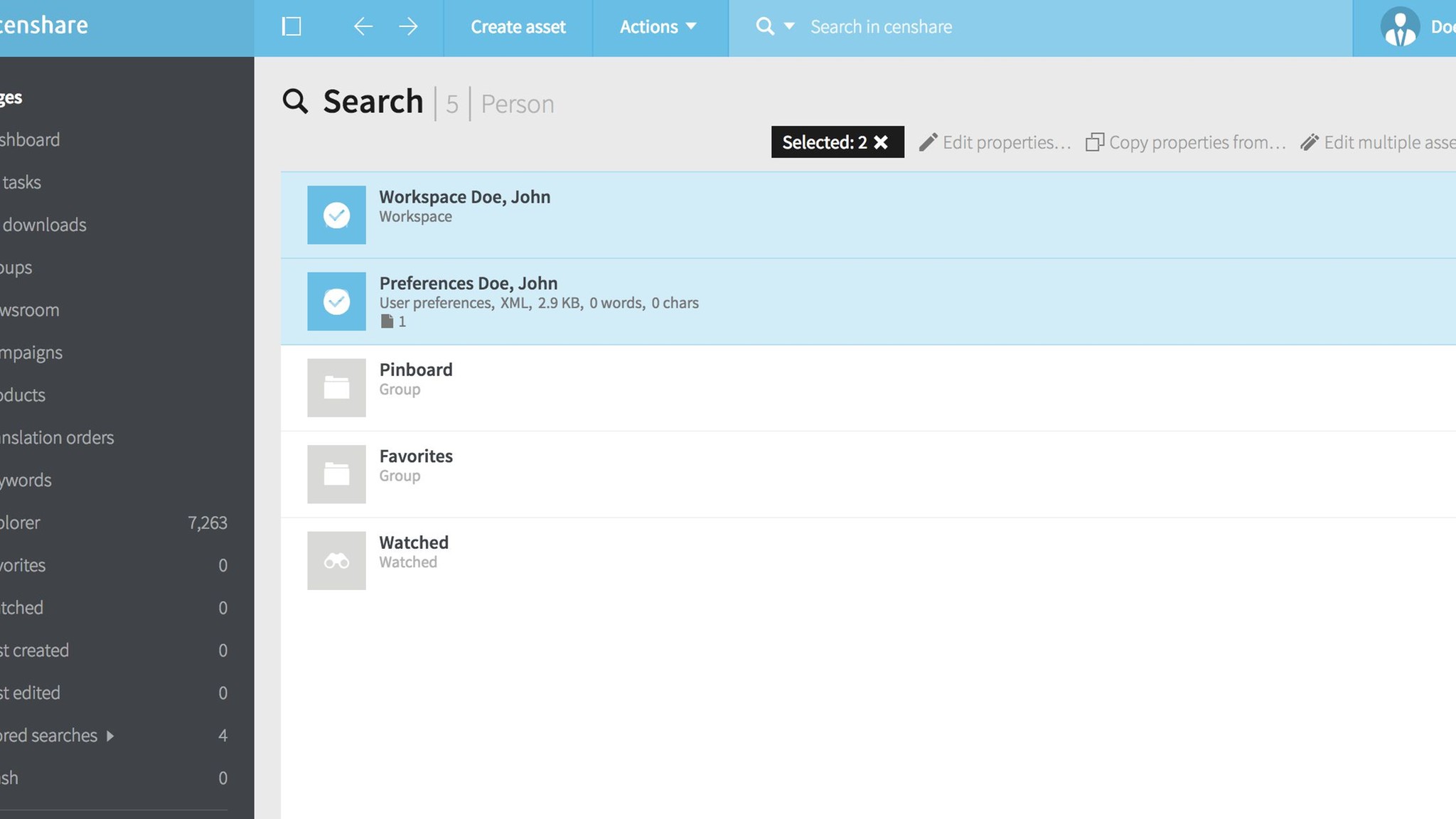Click the Create asset button

click(x=518, y=27)
